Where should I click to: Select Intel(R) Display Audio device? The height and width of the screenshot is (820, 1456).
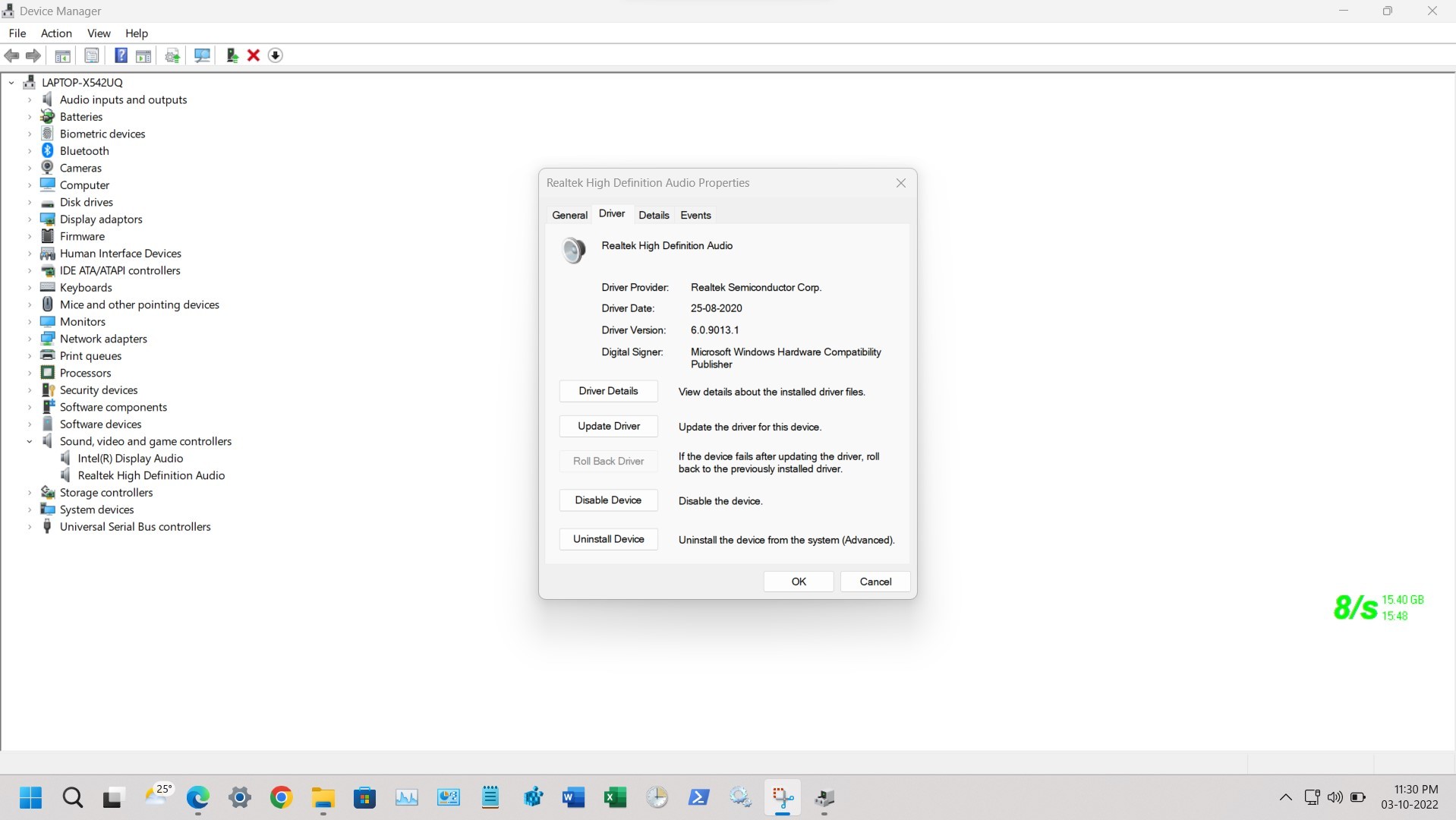coord(130,459)
